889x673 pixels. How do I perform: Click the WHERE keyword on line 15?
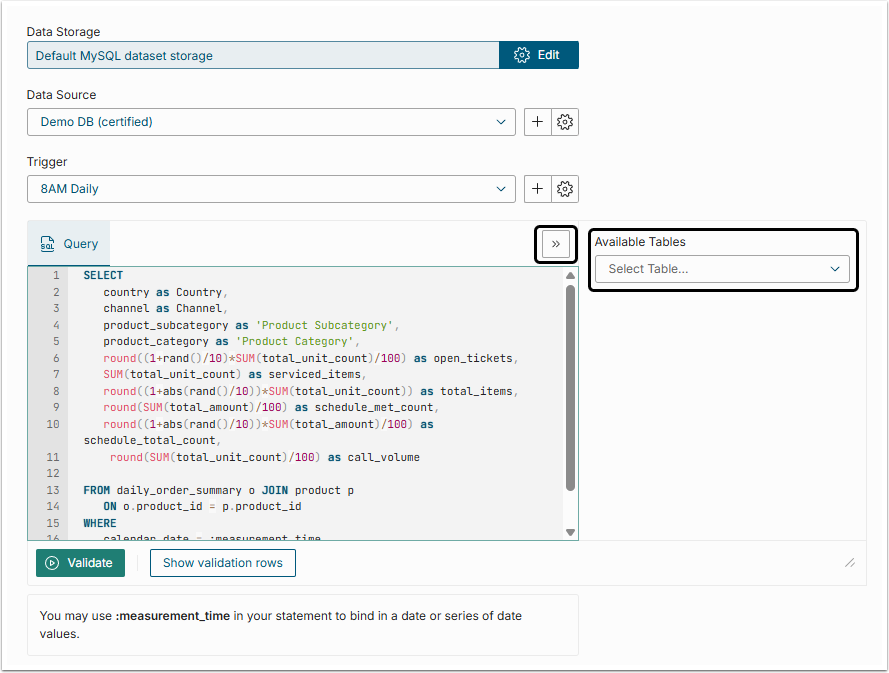100,523
